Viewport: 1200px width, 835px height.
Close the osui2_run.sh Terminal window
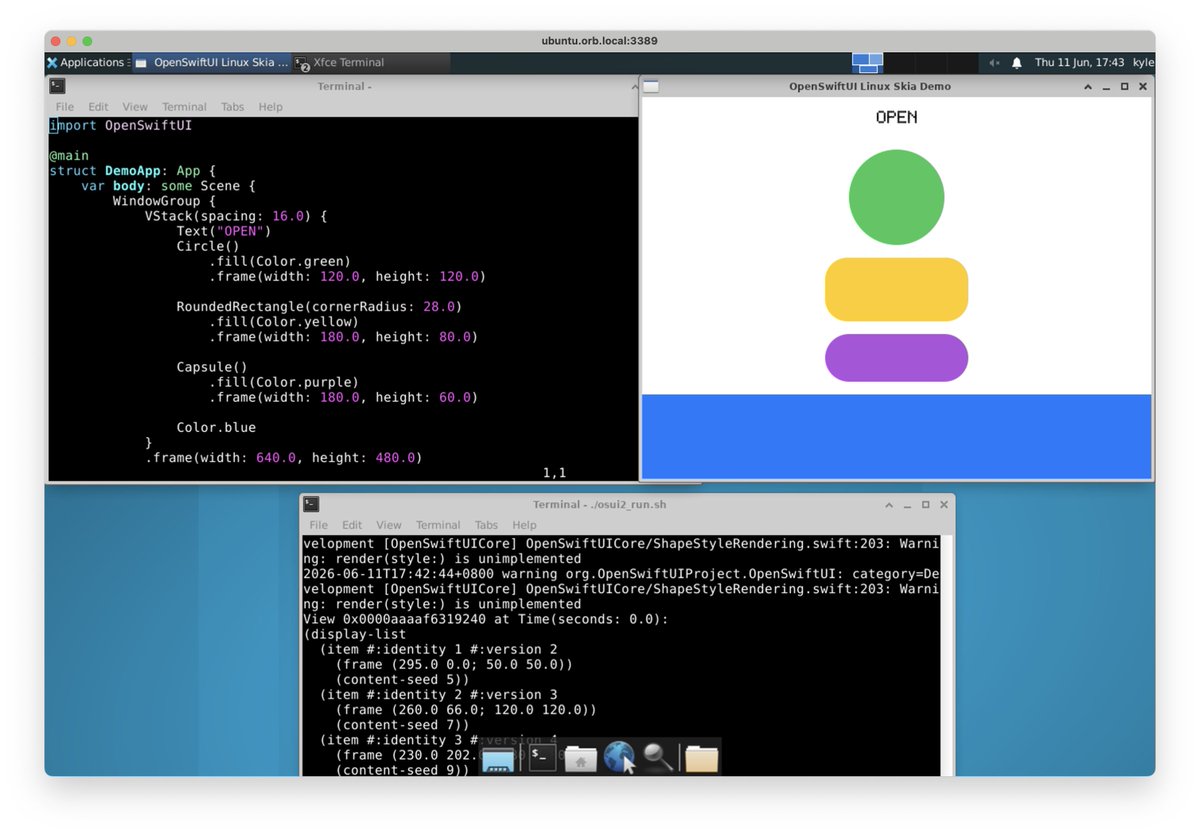944,505
